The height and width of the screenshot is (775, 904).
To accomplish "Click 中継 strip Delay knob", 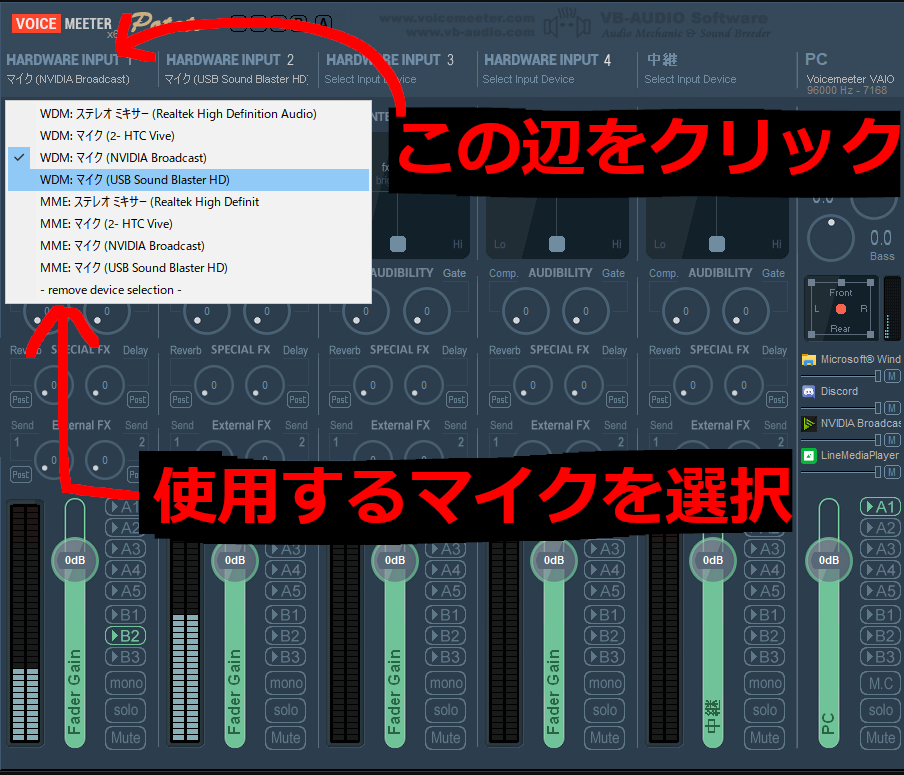I will pyautogui.click(x=744, y=385).
